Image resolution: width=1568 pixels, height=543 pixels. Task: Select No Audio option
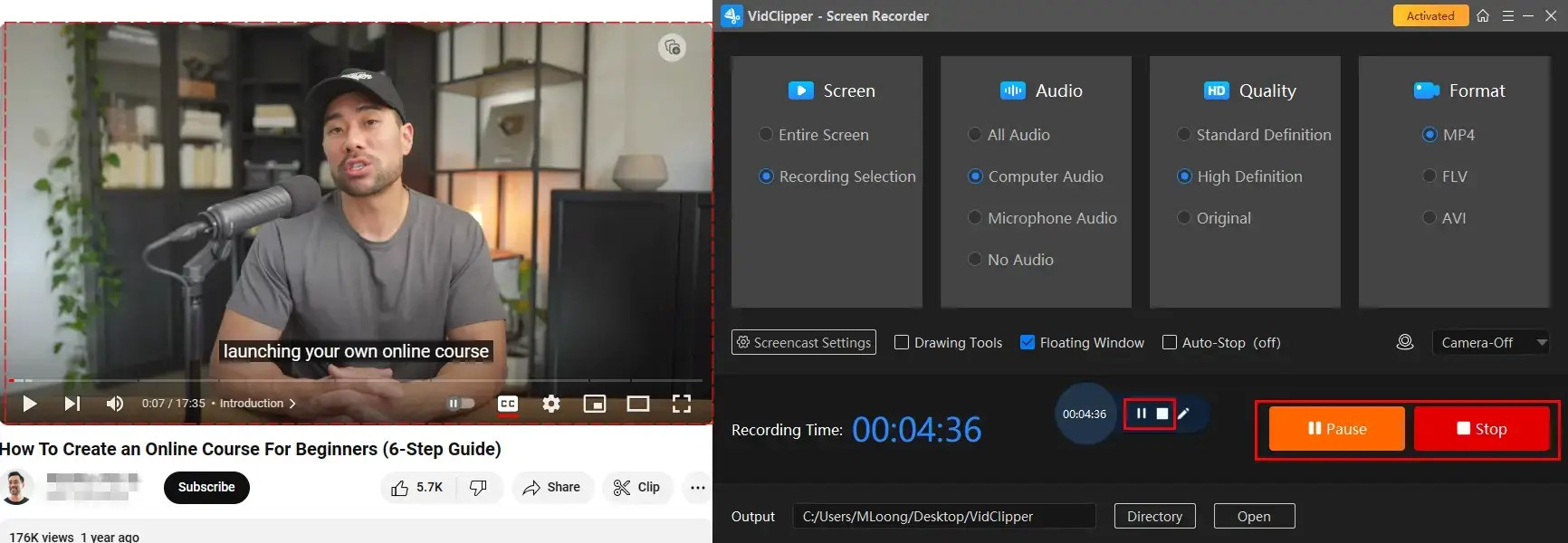(x=1010, y=260)
